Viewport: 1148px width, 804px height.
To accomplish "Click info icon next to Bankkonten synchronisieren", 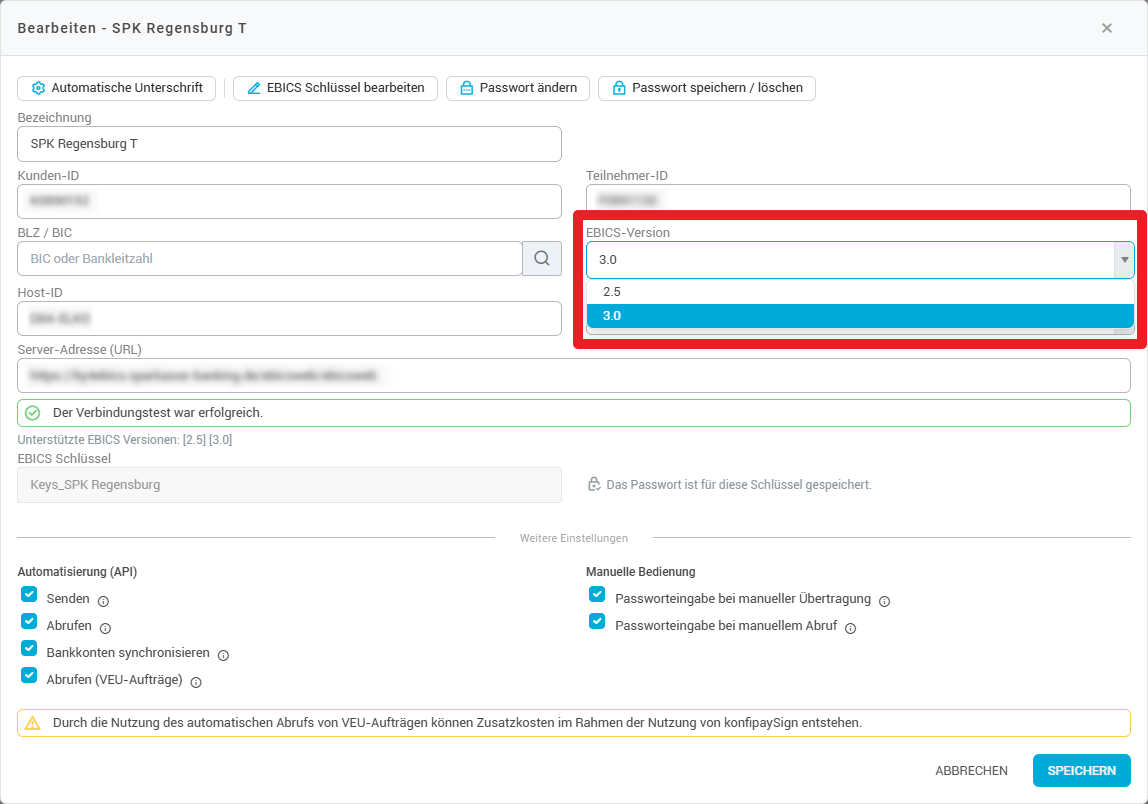I will tap(223, 655).
